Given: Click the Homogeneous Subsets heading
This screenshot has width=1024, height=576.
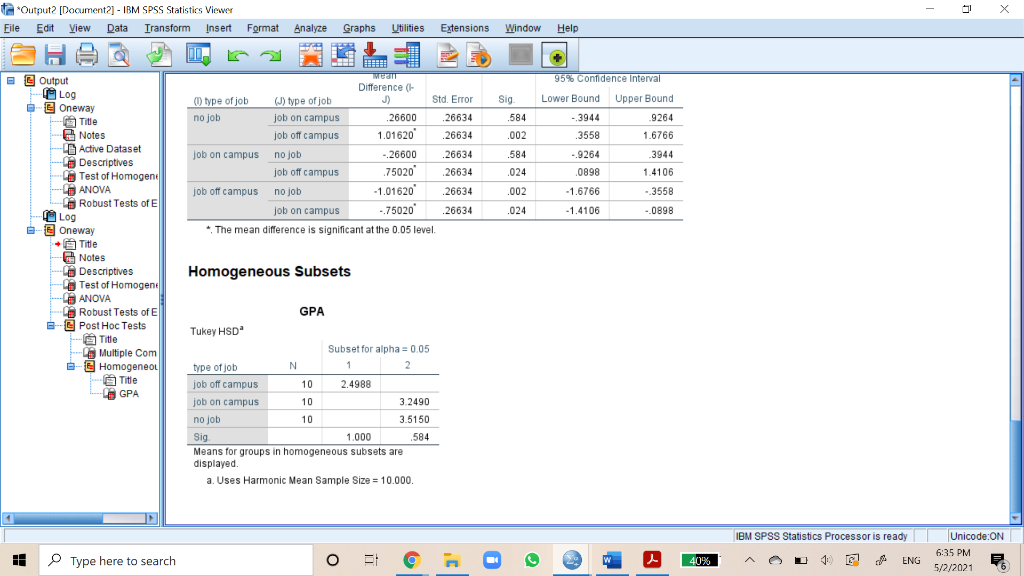Looking at the screenshot, I should 269,272.
